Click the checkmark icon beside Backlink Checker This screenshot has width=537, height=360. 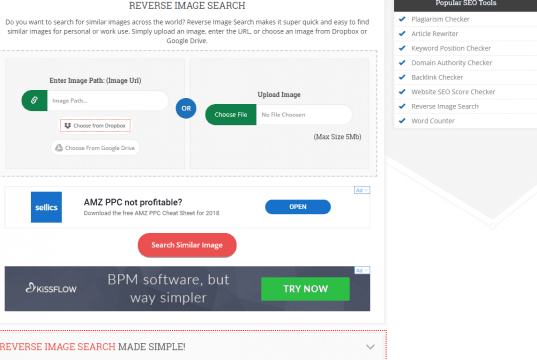(x=402, y=77)
